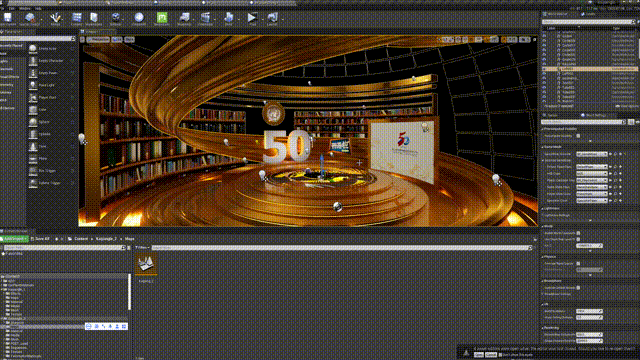Choose the Recently Placed category

click(x=11, y=46)
